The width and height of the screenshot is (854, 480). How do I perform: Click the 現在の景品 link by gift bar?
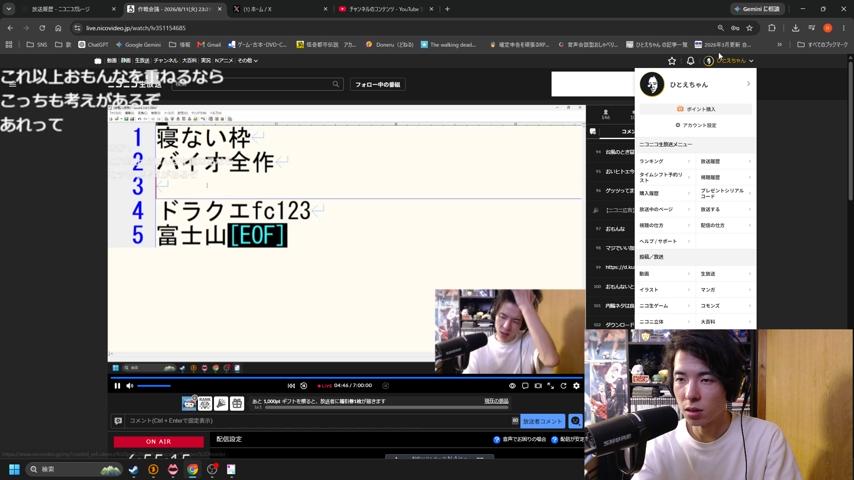point(496,401)
